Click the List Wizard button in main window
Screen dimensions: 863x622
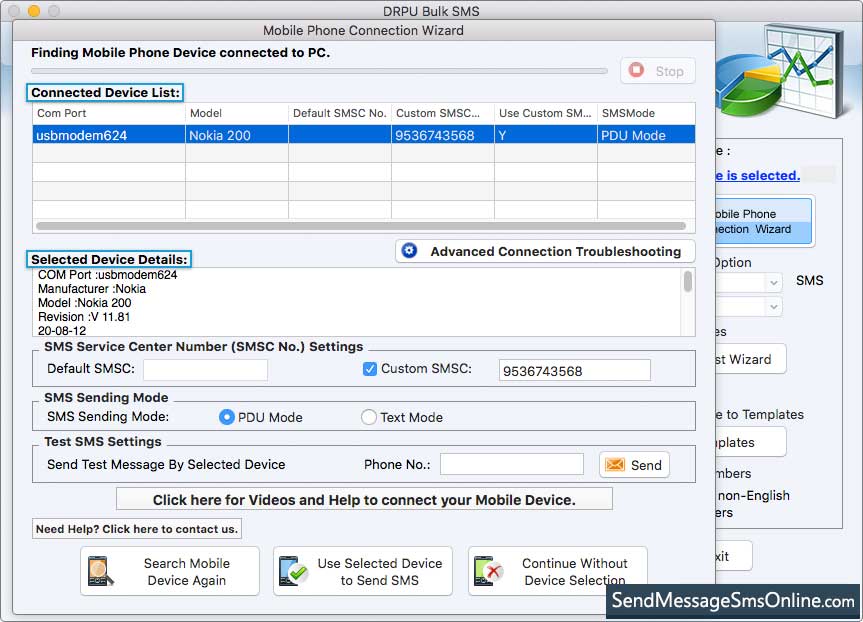751,359
